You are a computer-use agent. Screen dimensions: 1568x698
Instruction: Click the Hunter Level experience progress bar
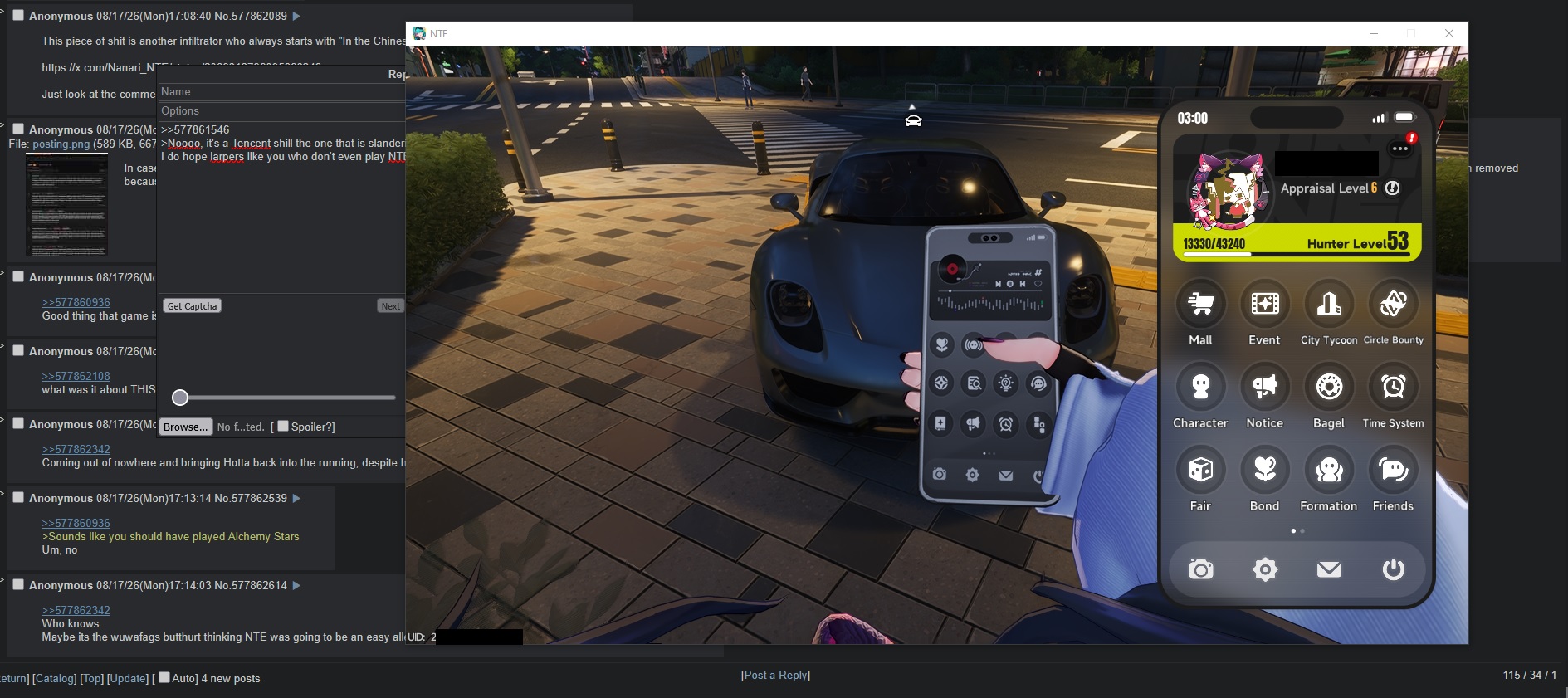tap(1297, 255)
